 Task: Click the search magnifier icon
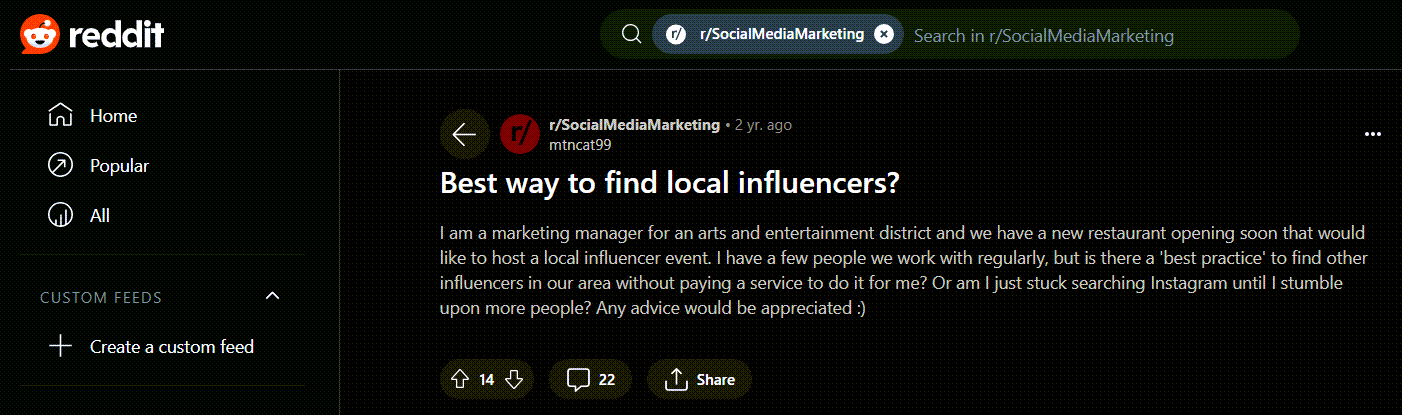coord(631,34)
